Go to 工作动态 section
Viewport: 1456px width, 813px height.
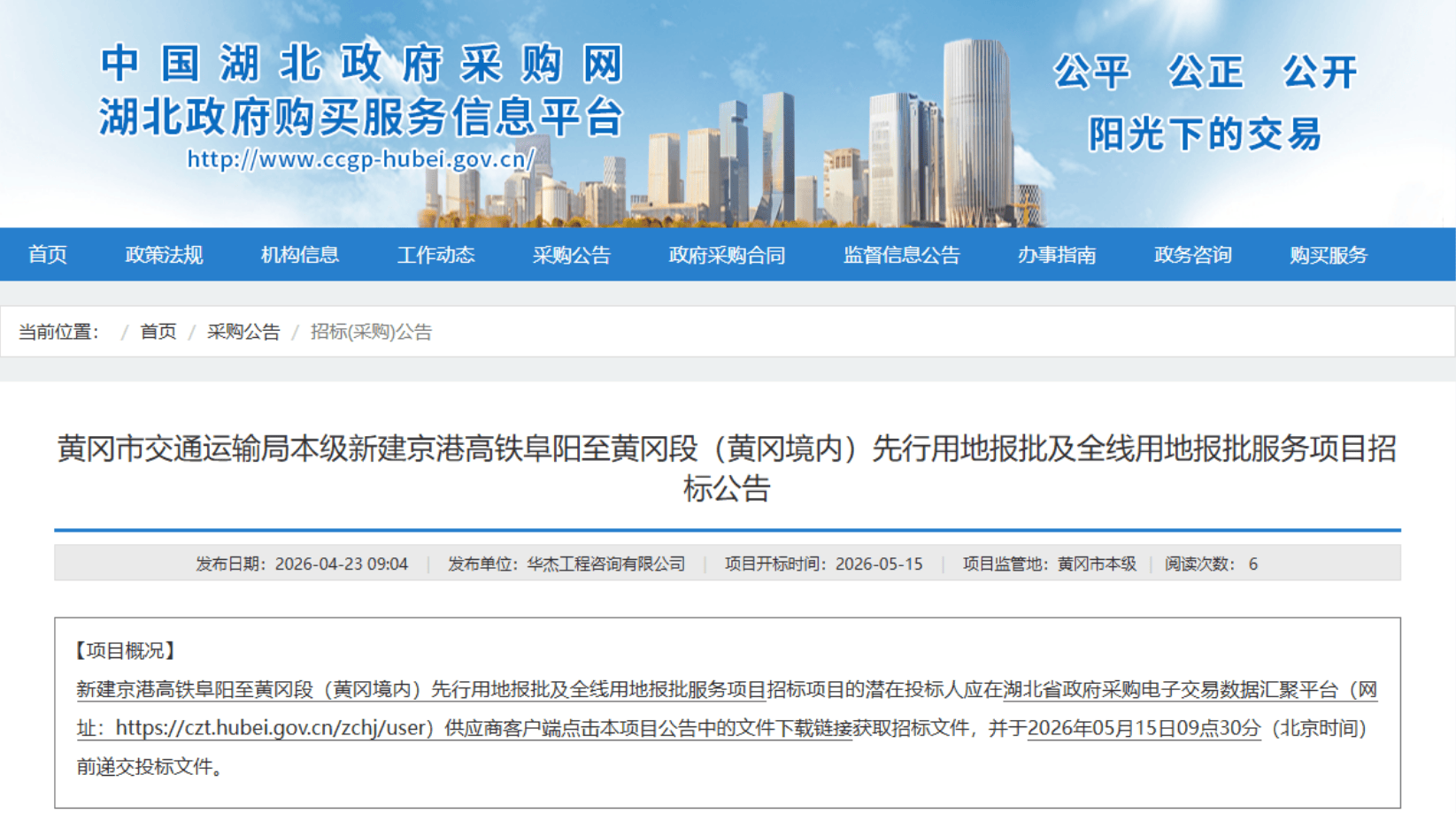tap(435, 255)
